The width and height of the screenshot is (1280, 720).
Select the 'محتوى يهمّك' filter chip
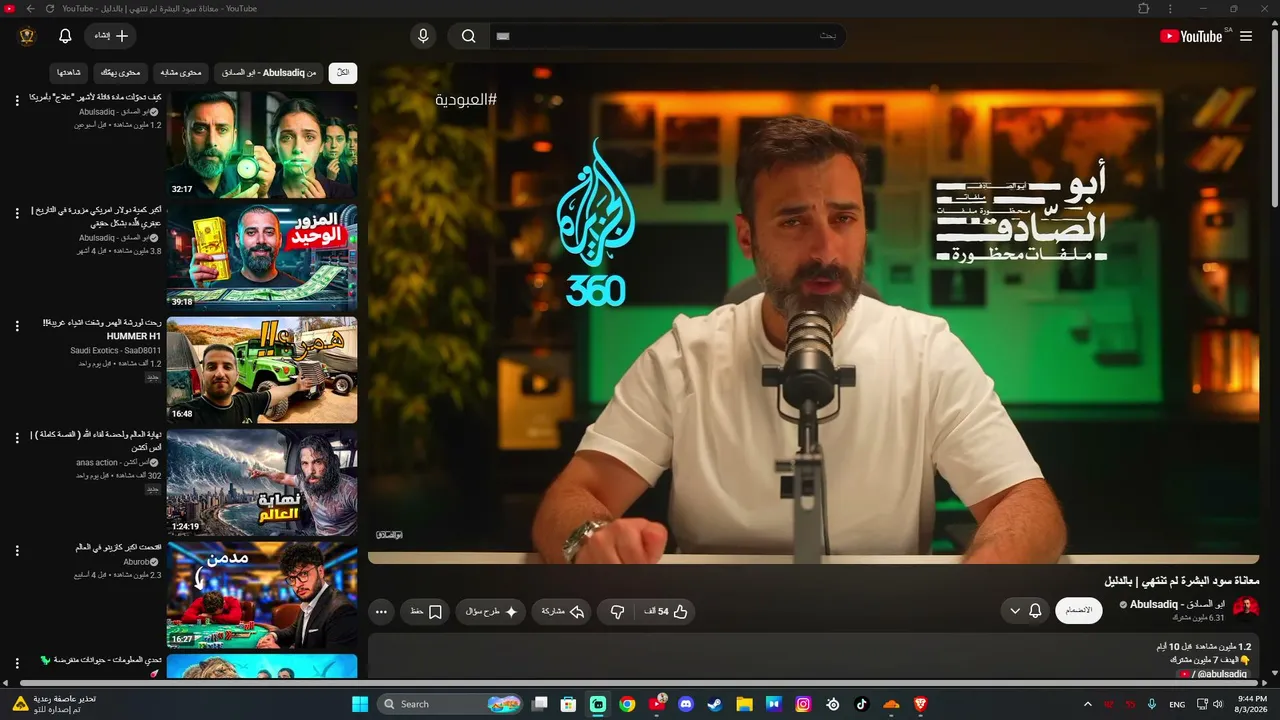pyautogui.click(x=121, y=73)
